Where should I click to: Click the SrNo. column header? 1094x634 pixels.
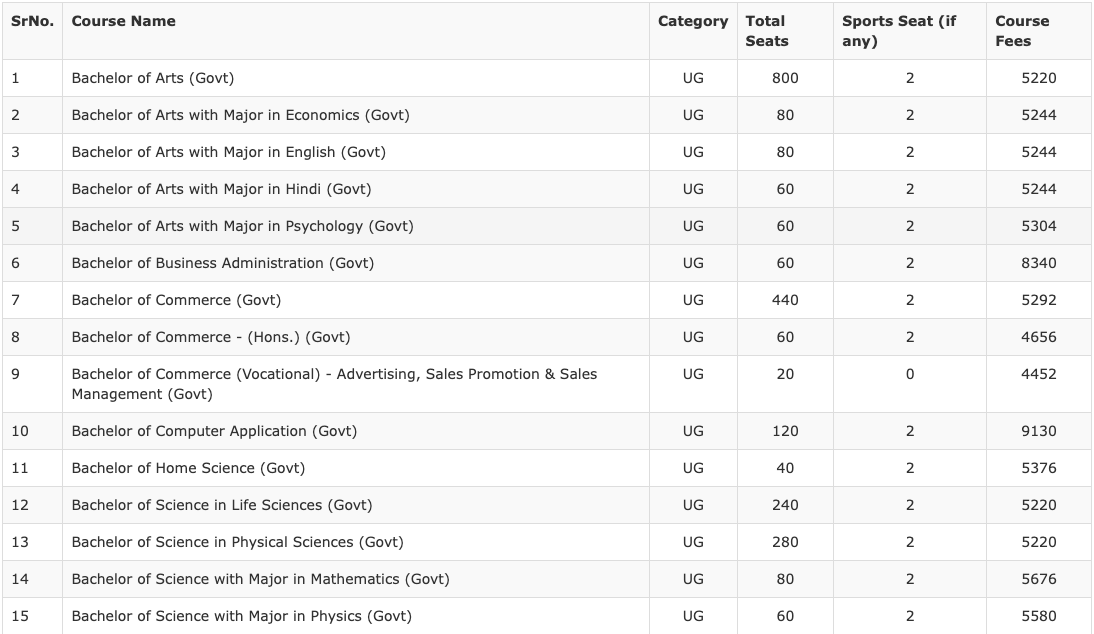click(32, 21)
